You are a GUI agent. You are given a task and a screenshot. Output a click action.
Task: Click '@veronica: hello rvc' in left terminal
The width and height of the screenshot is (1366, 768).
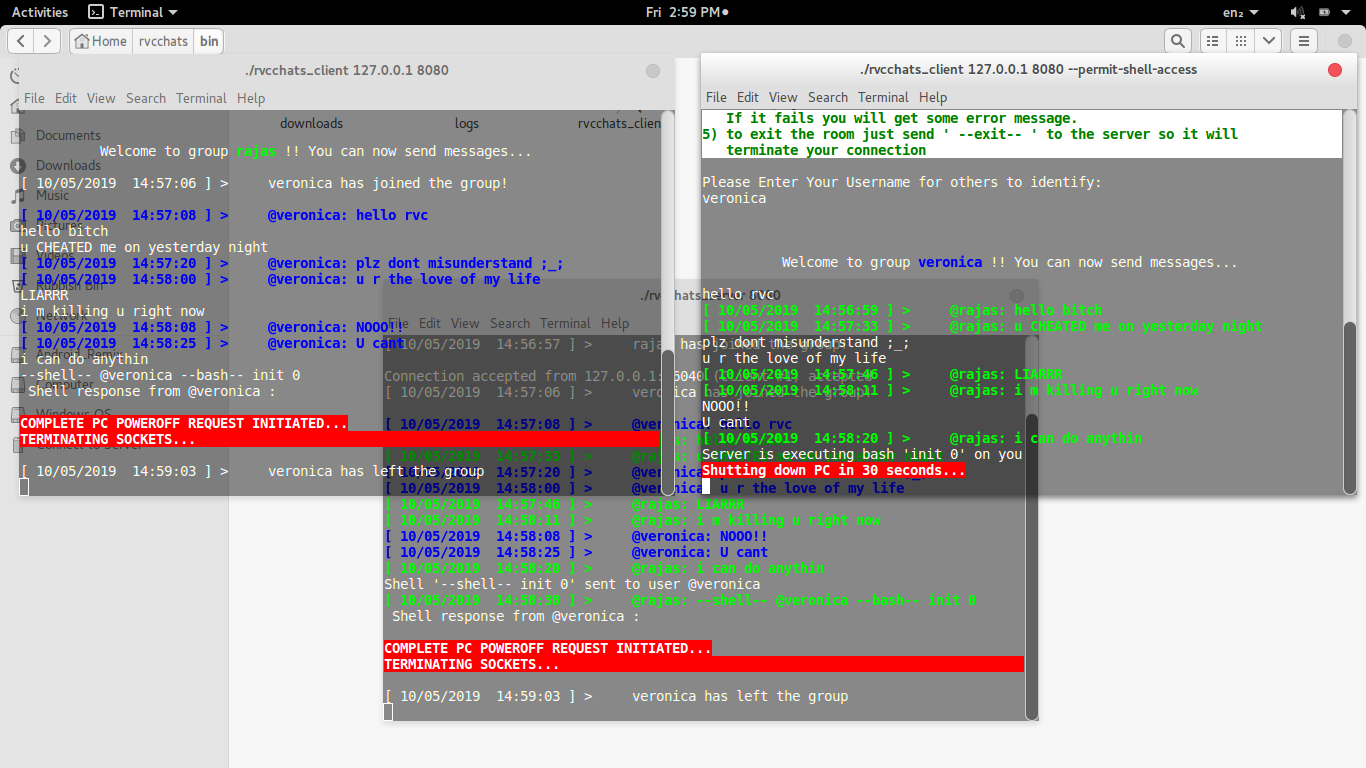[x=348, y=215]
